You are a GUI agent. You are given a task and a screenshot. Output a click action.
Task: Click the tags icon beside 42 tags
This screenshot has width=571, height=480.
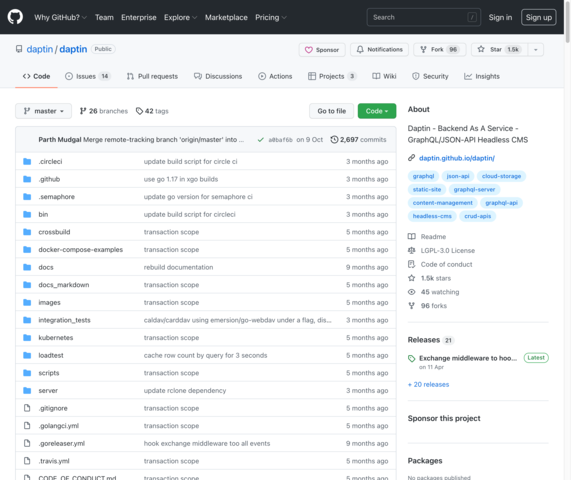(139, 111)
